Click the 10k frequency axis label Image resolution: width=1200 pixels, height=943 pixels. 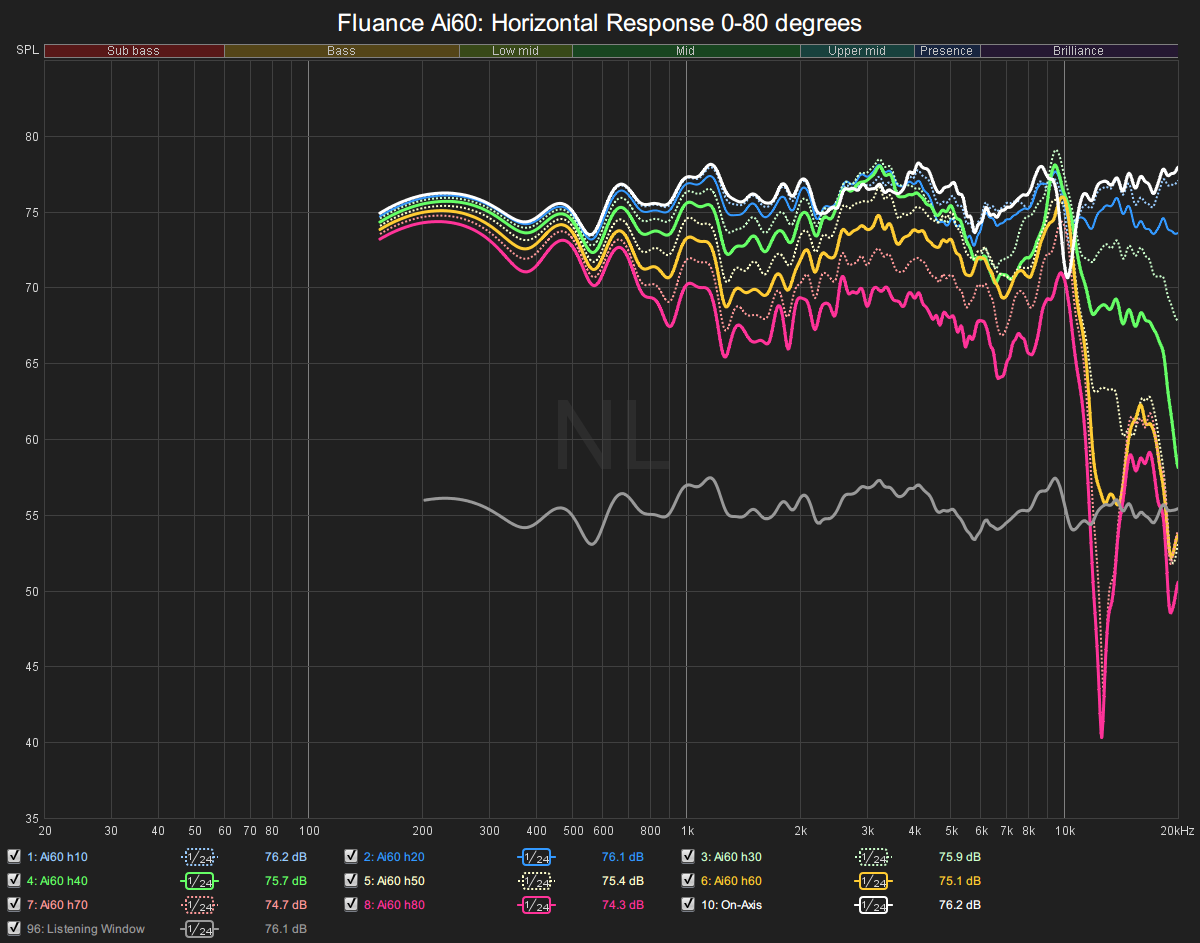pos(1065,831)
